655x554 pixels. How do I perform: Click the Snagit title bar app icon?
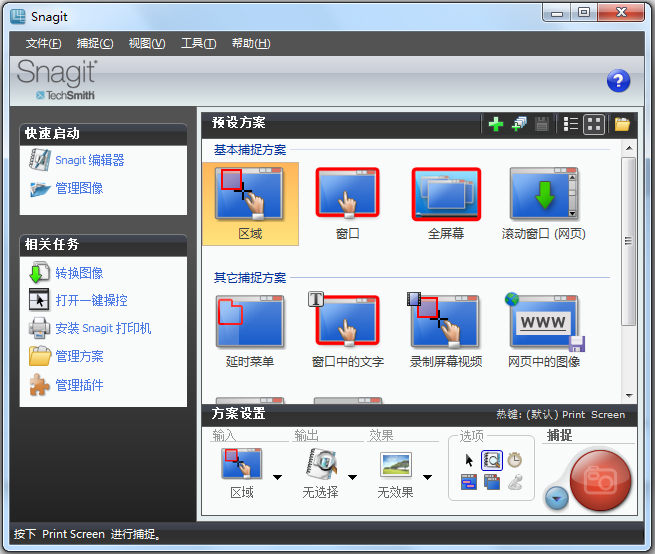[18, 17]
